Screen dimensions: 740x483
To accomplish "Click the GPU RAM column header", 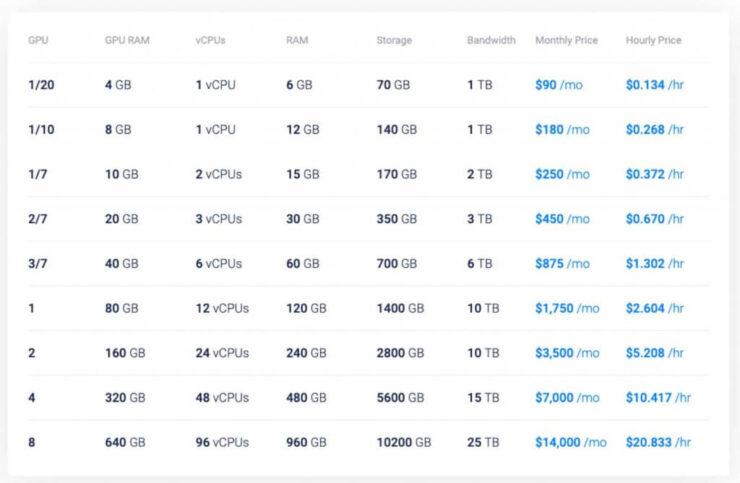I will (x=127, y=41).
